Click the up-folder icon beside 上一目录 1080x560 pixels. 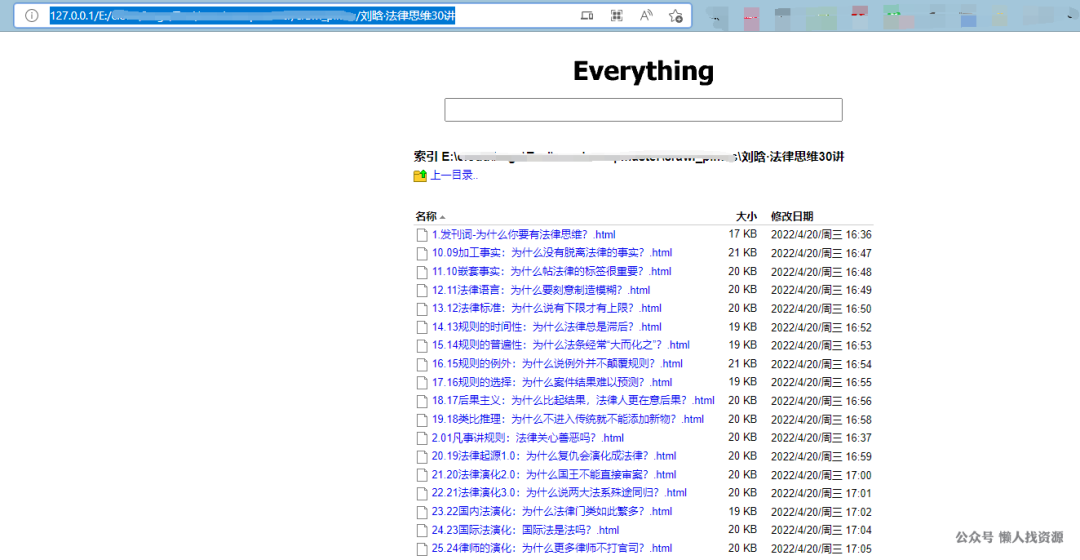tap(420, 176)
